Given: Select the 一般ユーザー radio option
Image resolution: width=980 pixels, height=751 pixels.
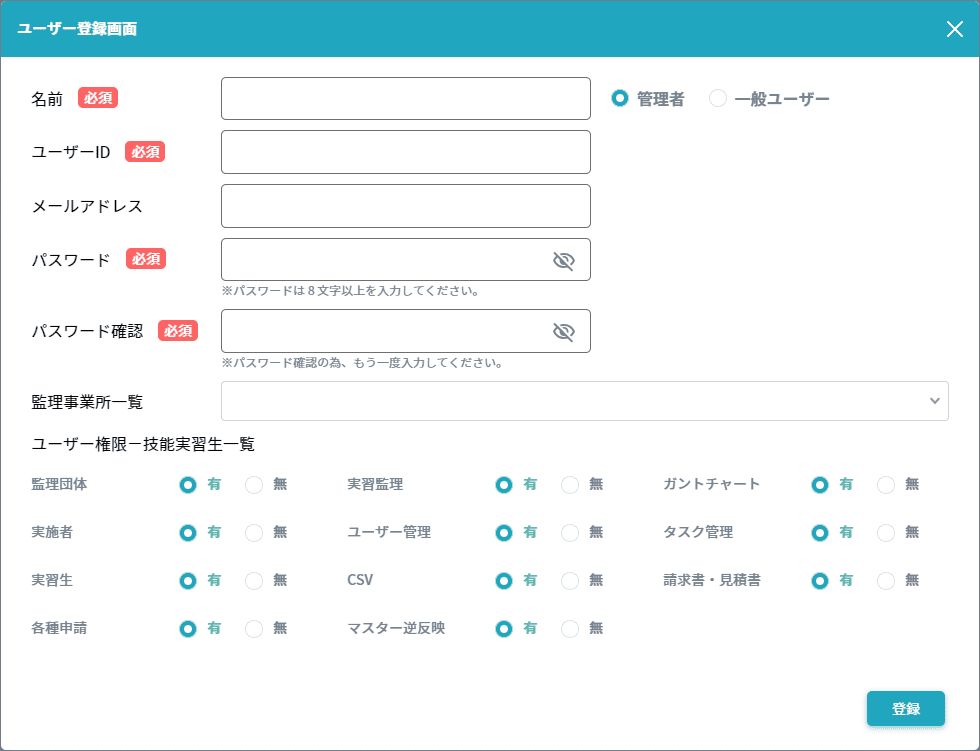Looking at the screenshot, I should 718,99.
